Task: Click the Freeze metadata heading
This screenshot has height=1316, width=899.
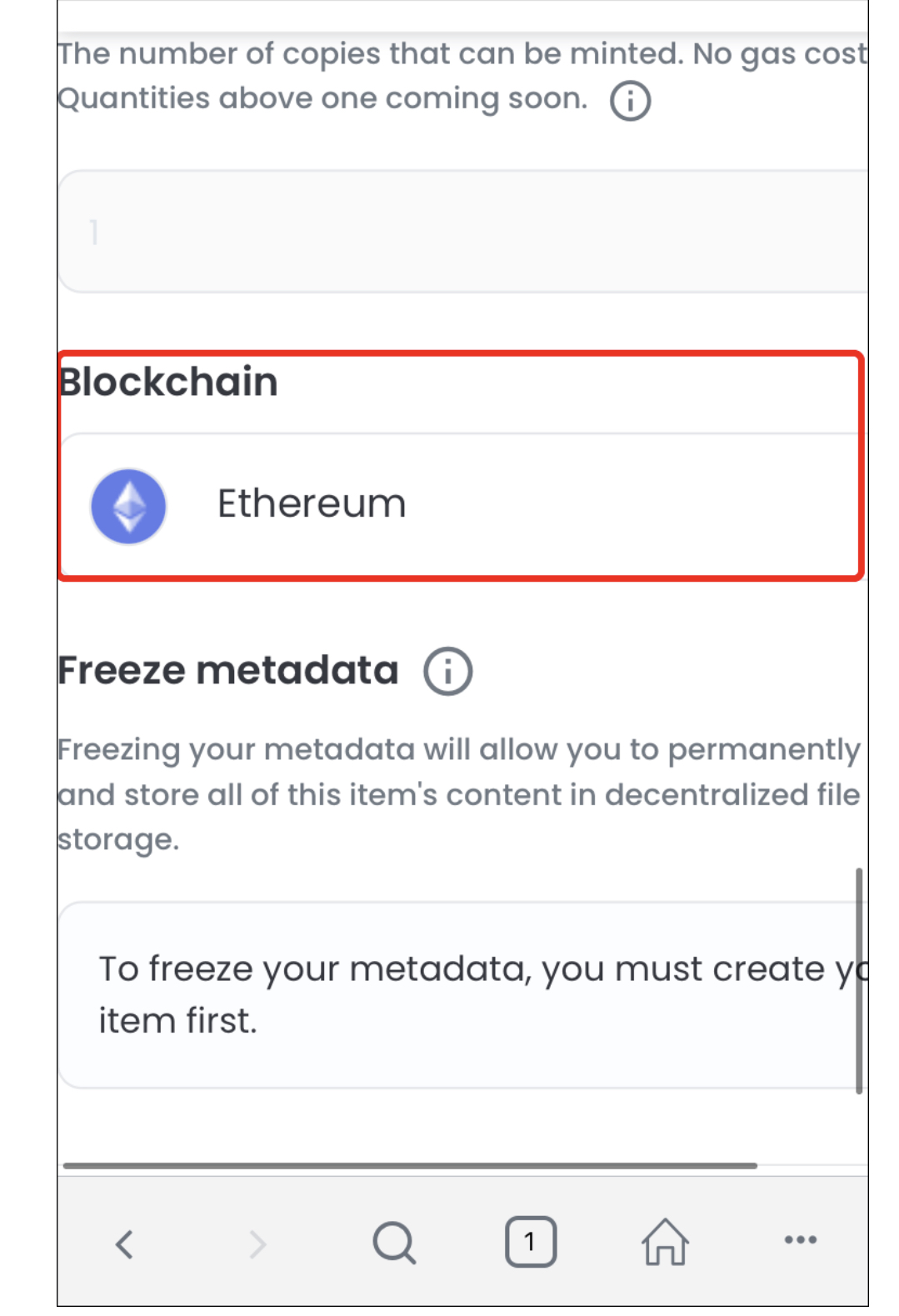Action: tap(228, 670)
